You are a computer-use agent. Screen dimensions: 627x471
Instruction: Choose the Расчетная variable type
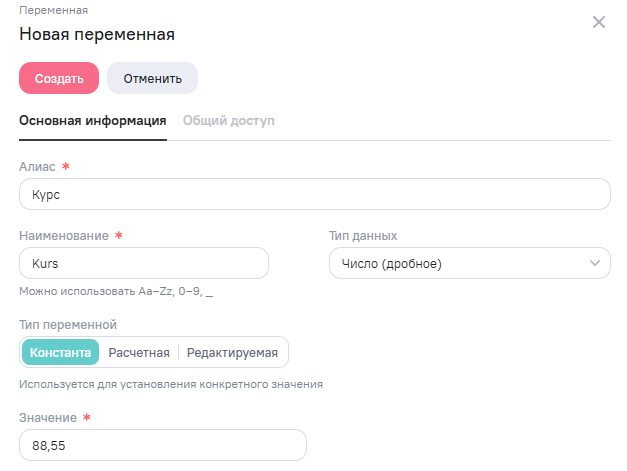[139, 352]
